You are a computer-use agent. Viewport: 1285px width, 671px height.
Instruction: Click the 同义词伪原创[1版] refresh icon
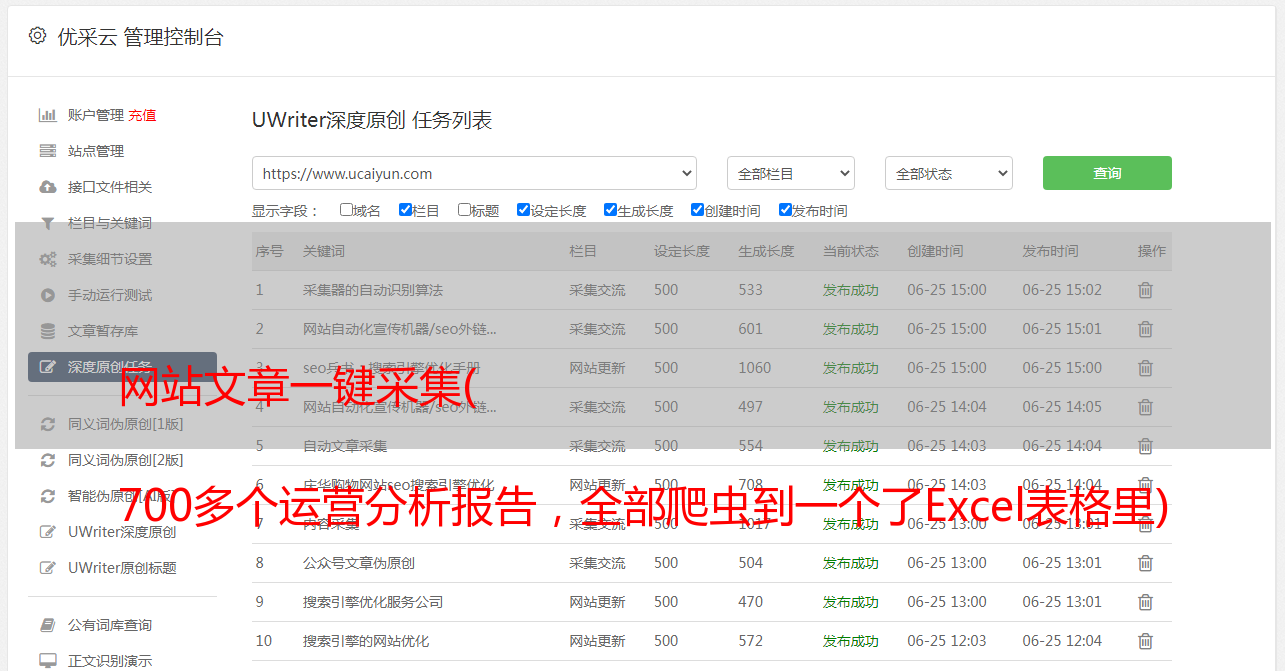pyautogui.click(x=47, y=424)
